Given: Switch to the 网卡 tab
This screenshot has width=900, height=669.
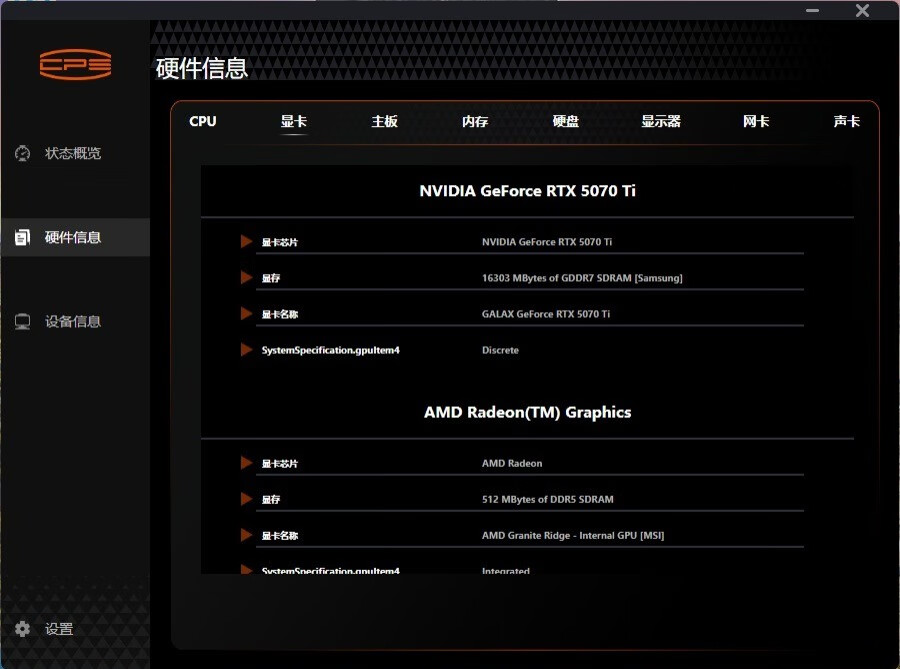Looking at the screenshot, I should tap(756, 121).
